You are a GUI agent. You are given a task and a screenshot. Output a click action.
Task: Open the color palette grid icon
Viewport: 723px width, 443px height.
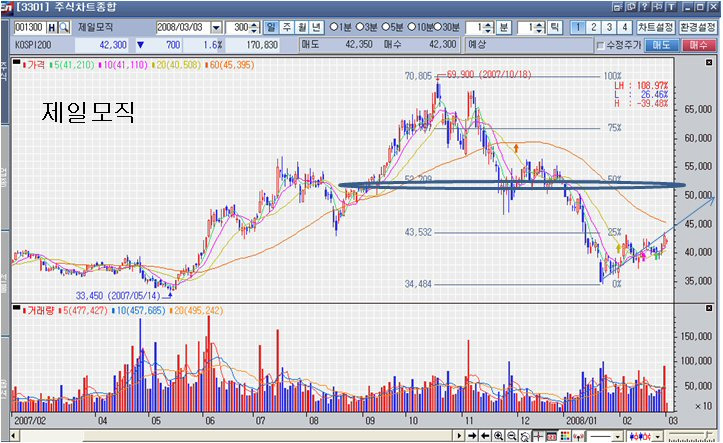565,436
